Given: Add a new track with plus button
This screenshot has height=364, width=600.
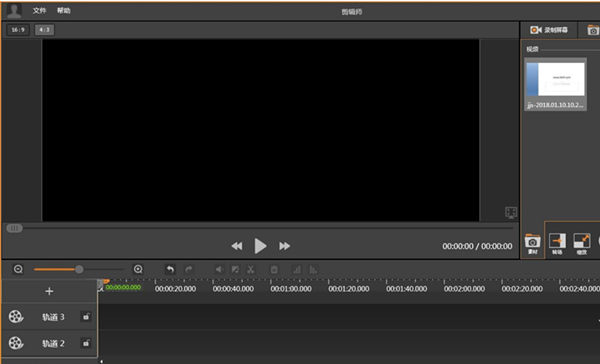Looking at the screenshot, I should pyautogui.click(x=49, y=291).
